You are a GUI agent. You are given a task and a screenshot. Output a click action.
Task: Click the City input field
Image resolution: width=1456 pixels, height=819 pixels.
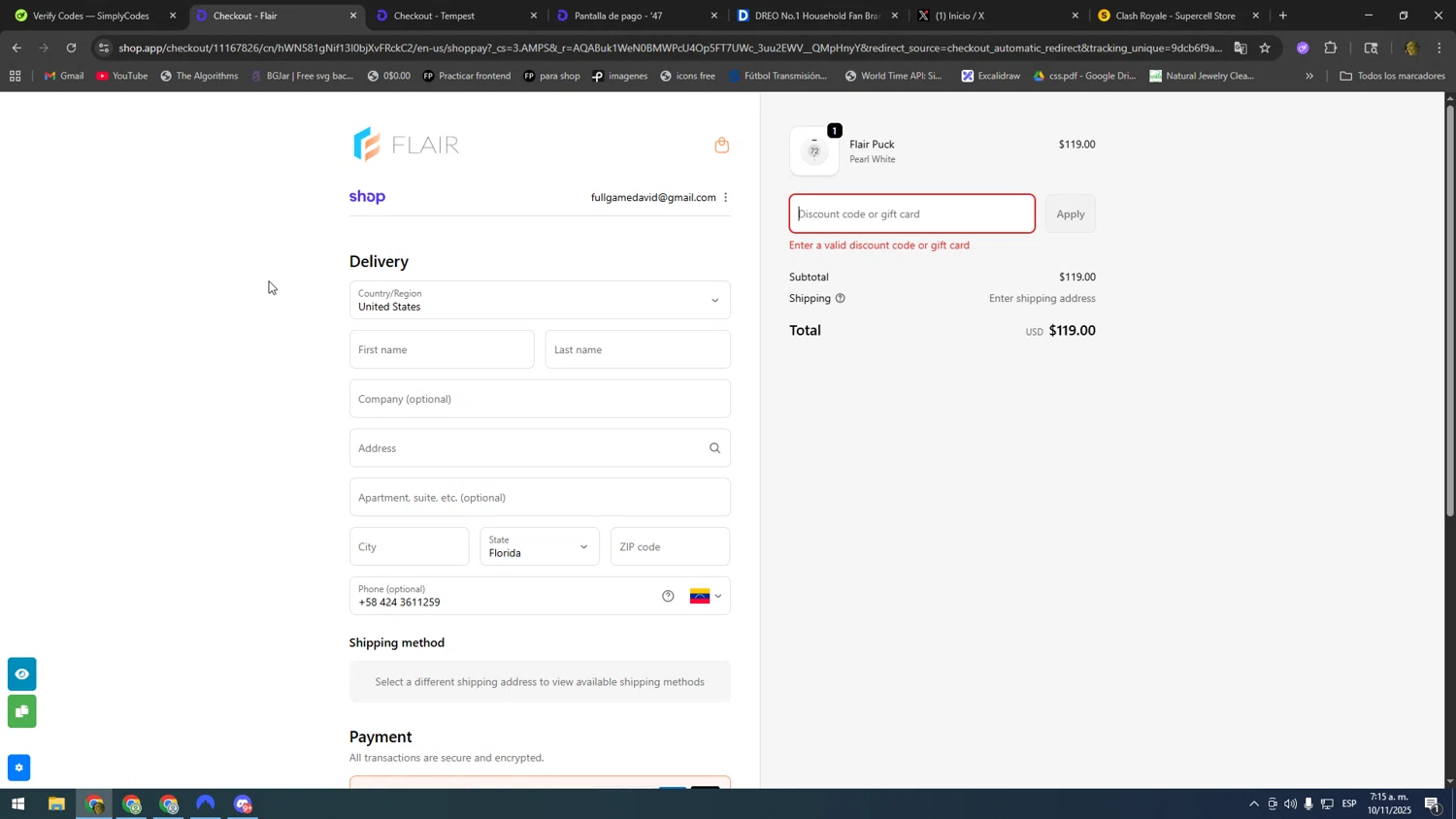[409, 546]
